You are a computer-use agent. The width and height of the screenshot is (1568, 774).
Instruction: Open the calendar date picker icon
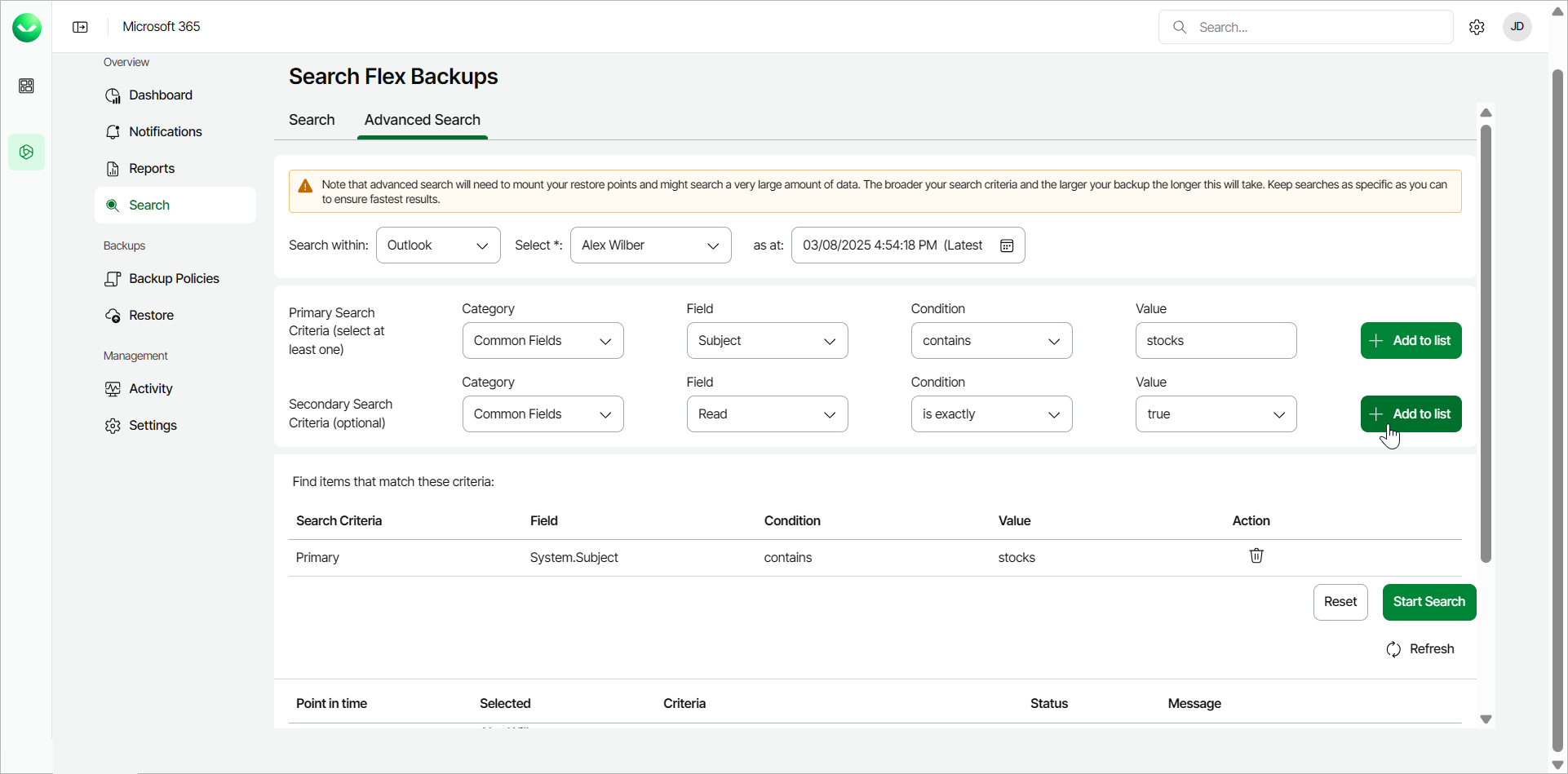click(x=1007, y=245)
